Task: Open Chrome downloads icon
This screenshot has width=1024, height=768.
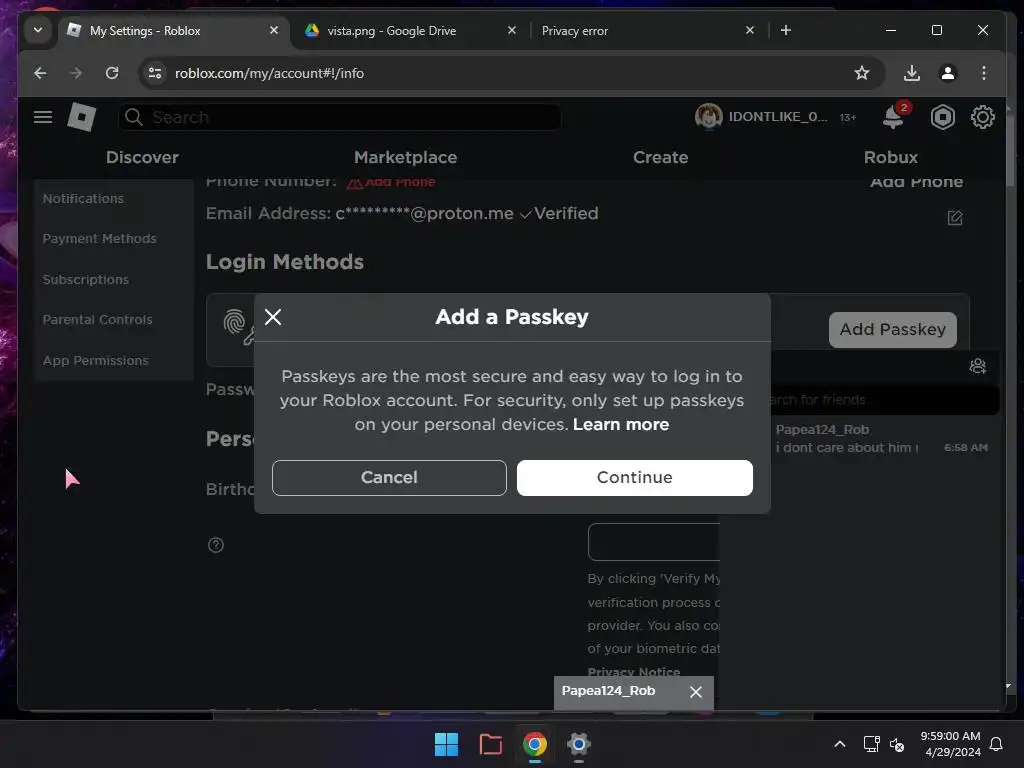Action: coord(912,73)
